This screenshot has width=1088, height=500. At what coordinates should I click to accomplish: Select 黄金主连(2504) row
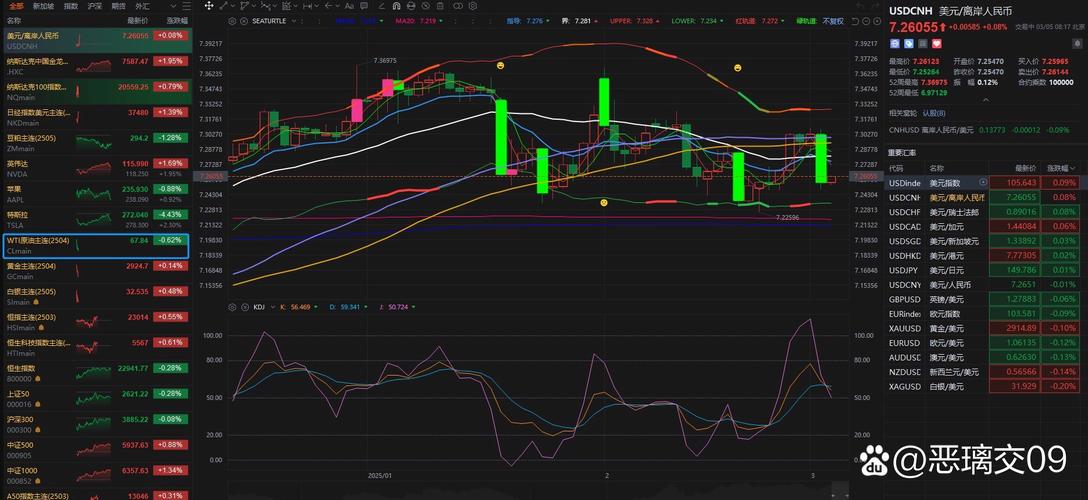pos(96,270)
